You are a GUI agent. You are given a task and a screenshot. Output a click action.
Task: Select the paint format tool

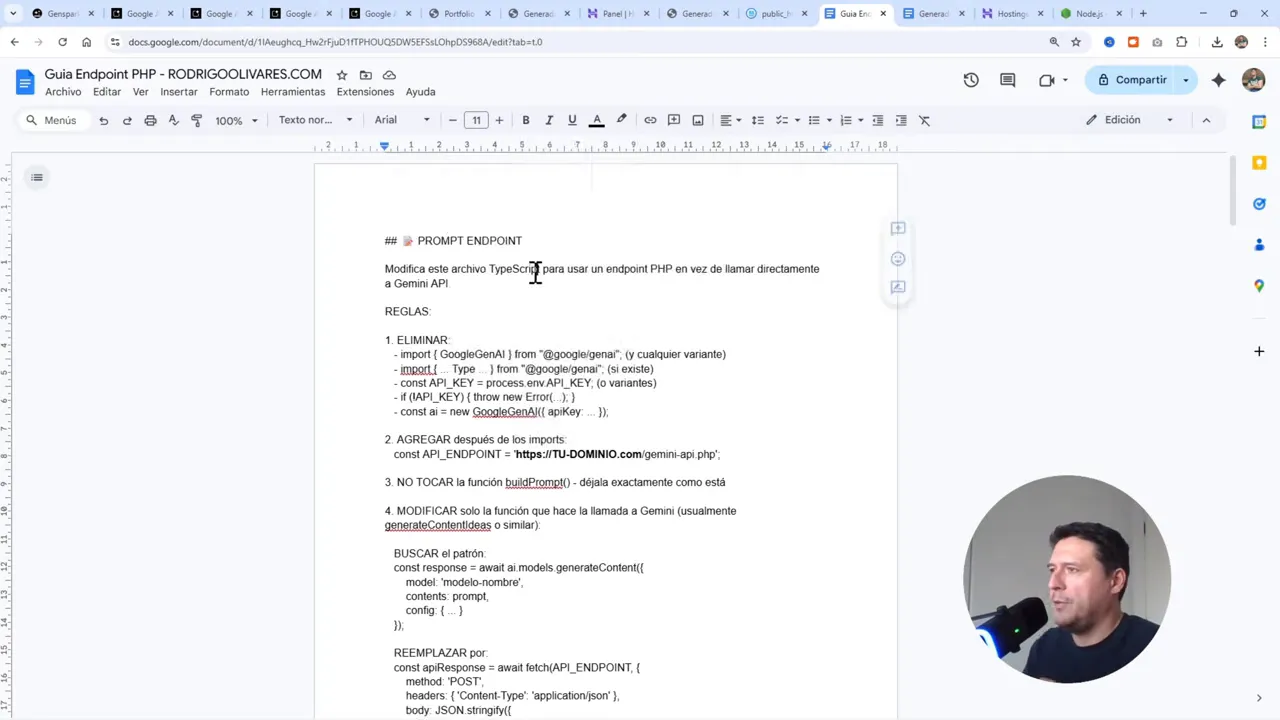click(x=196, y=120)
